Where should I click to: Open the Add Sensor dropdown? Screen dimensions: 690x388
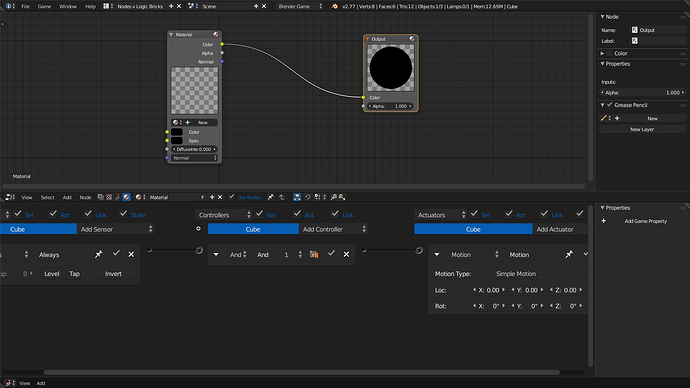click(116, 229)
